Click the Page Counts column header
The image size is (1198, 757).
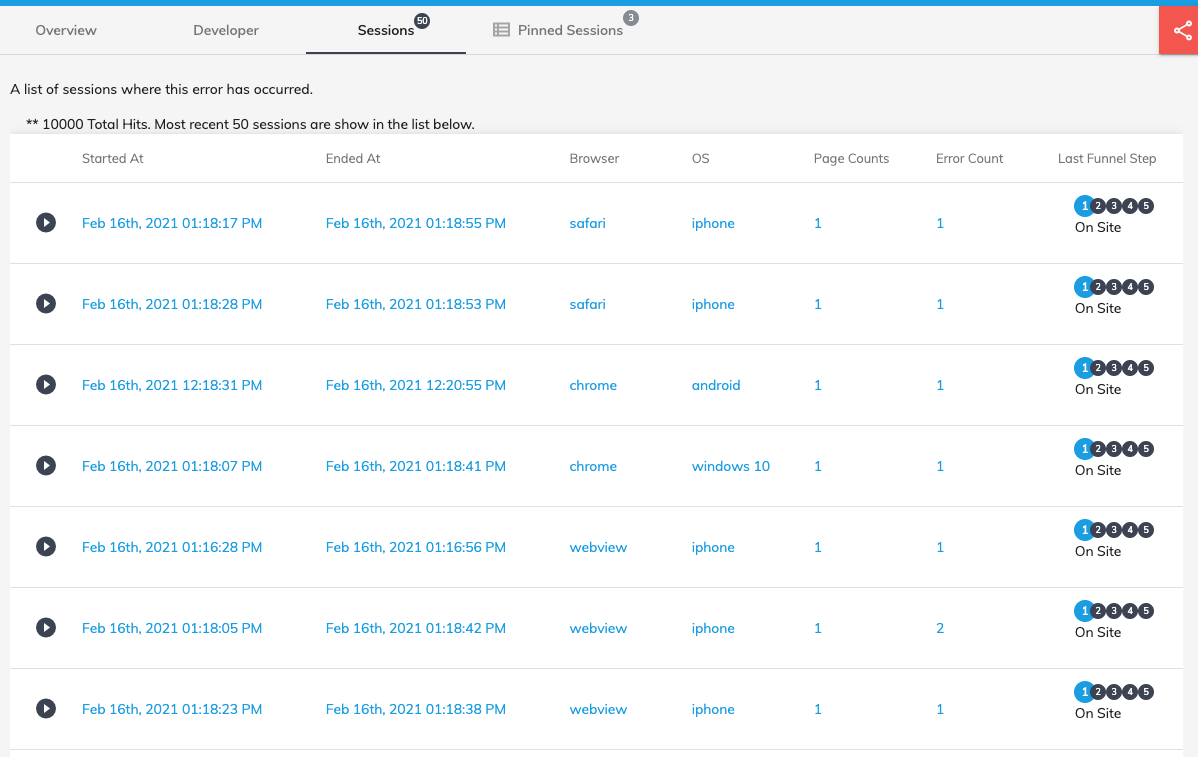(x=851, y=158)
